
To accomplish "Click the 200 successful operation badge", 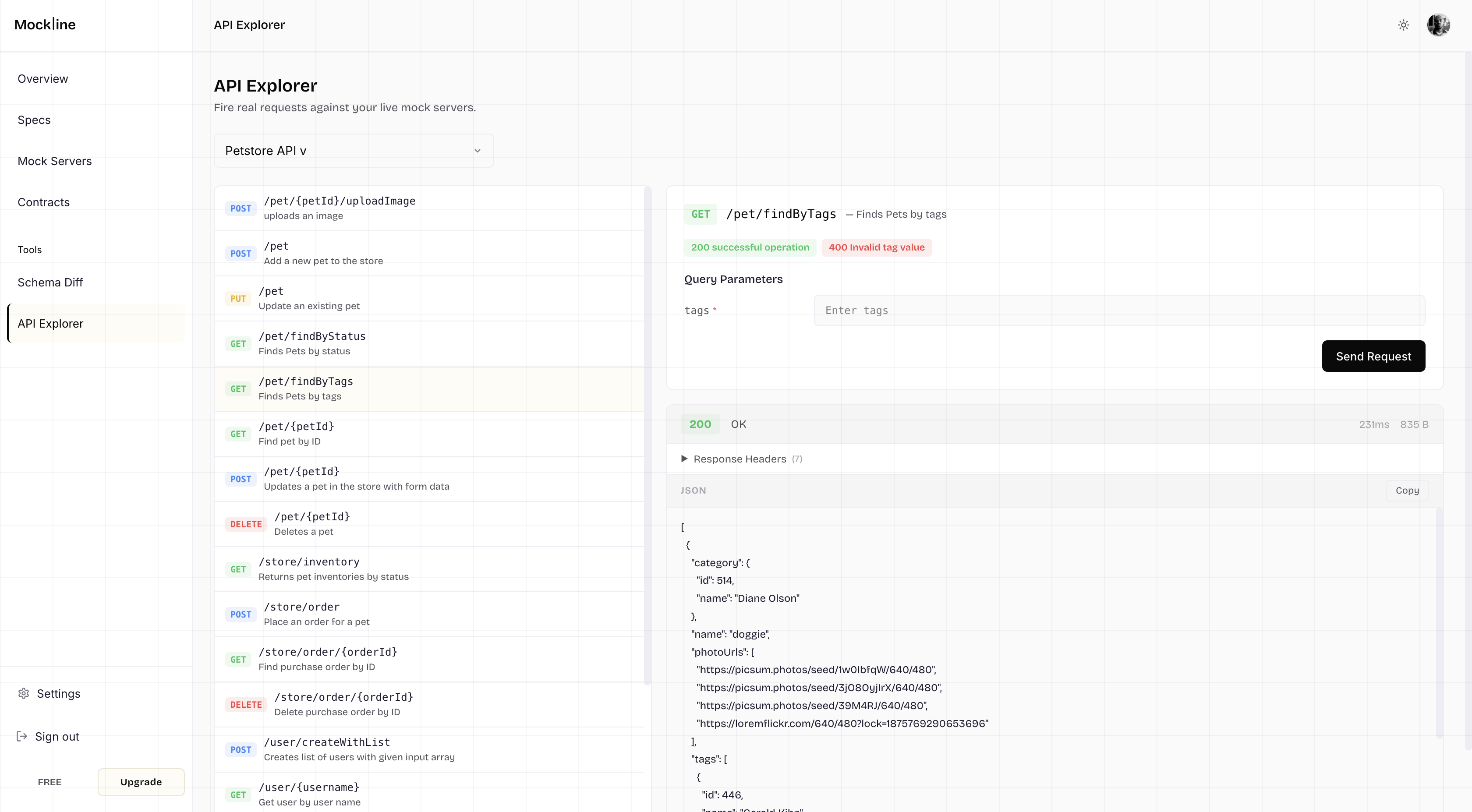I will point(750,247).
